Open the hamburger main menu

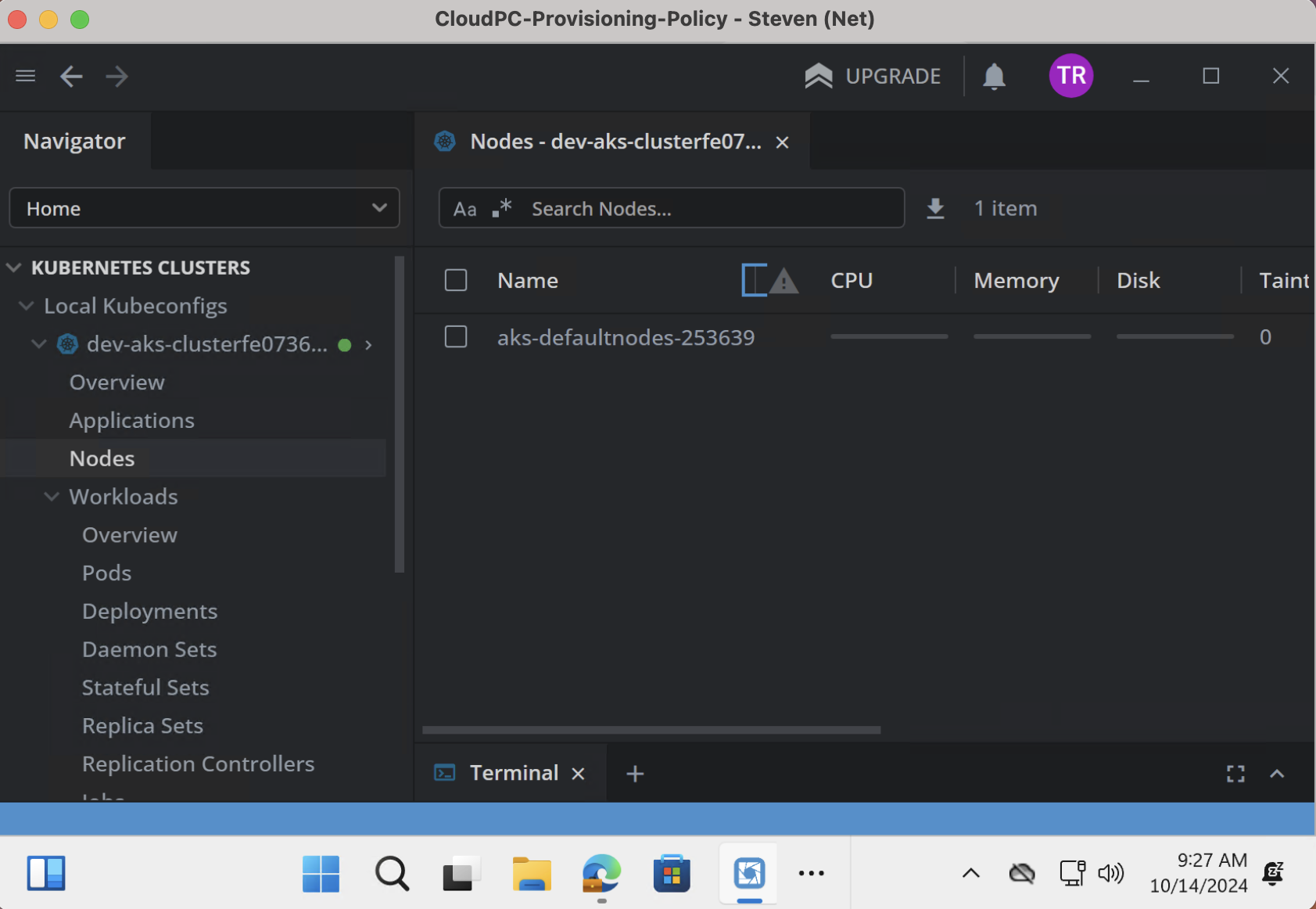click(x=25, y=76)
